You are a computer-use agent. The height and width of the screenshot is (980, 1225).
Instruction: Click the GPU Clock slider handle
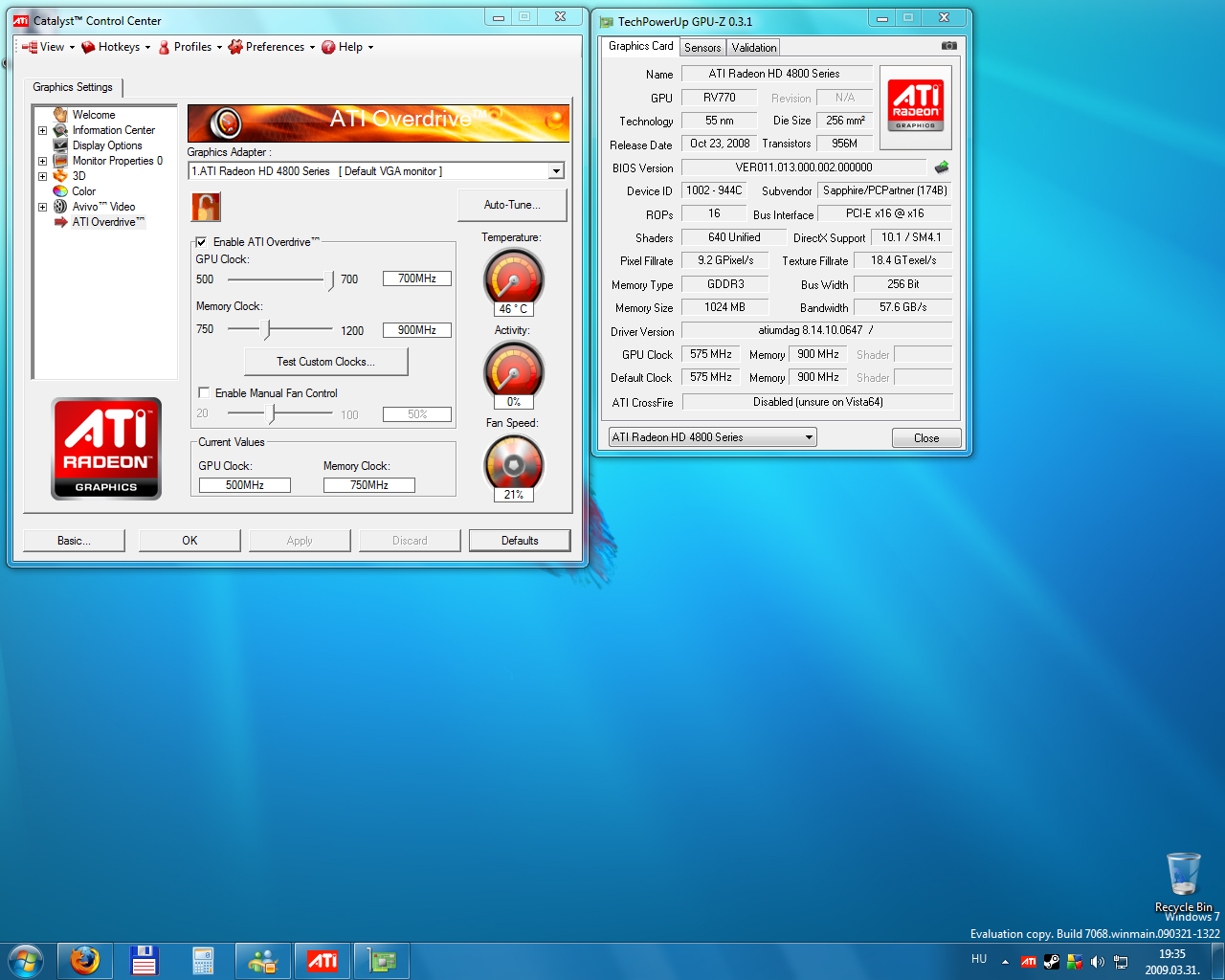click(331, 279)
